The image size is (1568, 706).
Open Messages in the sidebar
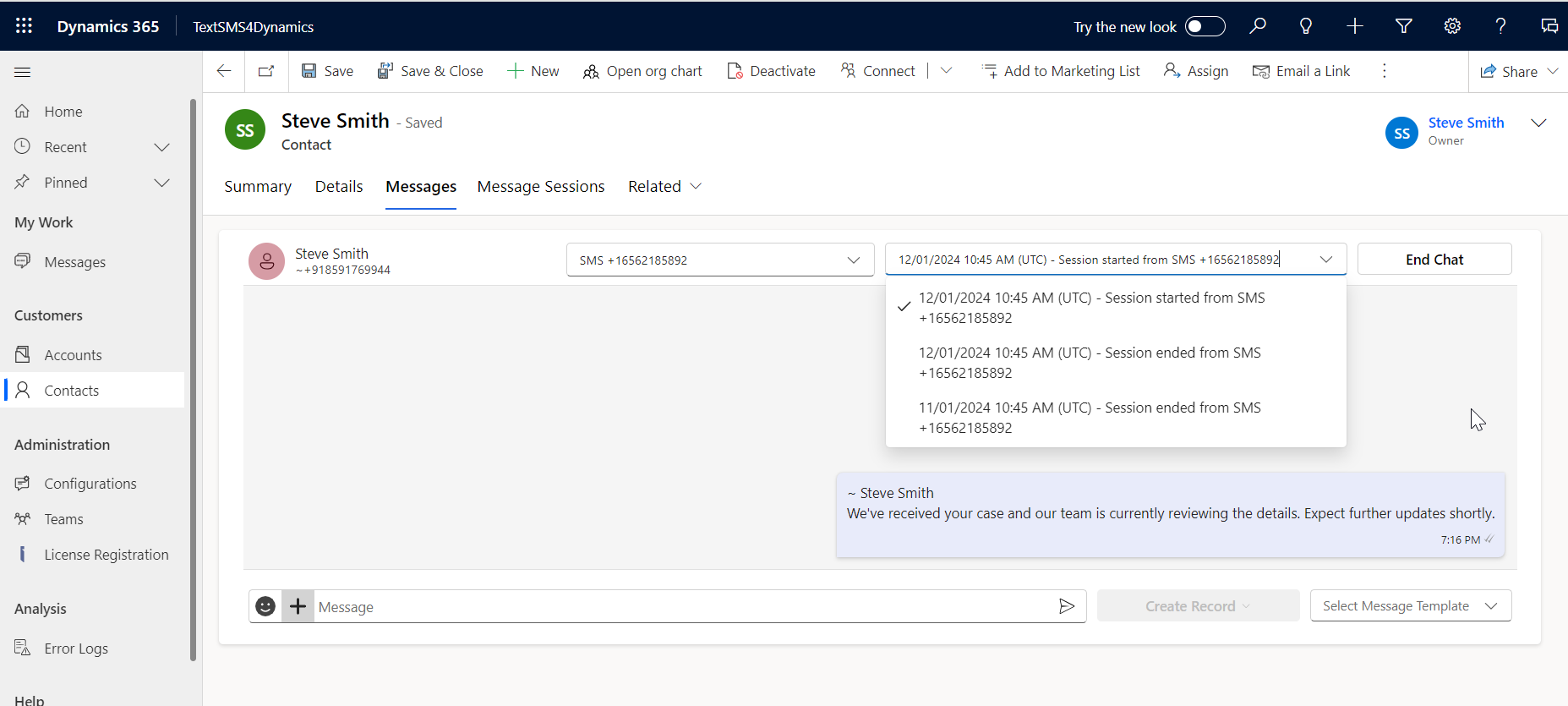93,262
